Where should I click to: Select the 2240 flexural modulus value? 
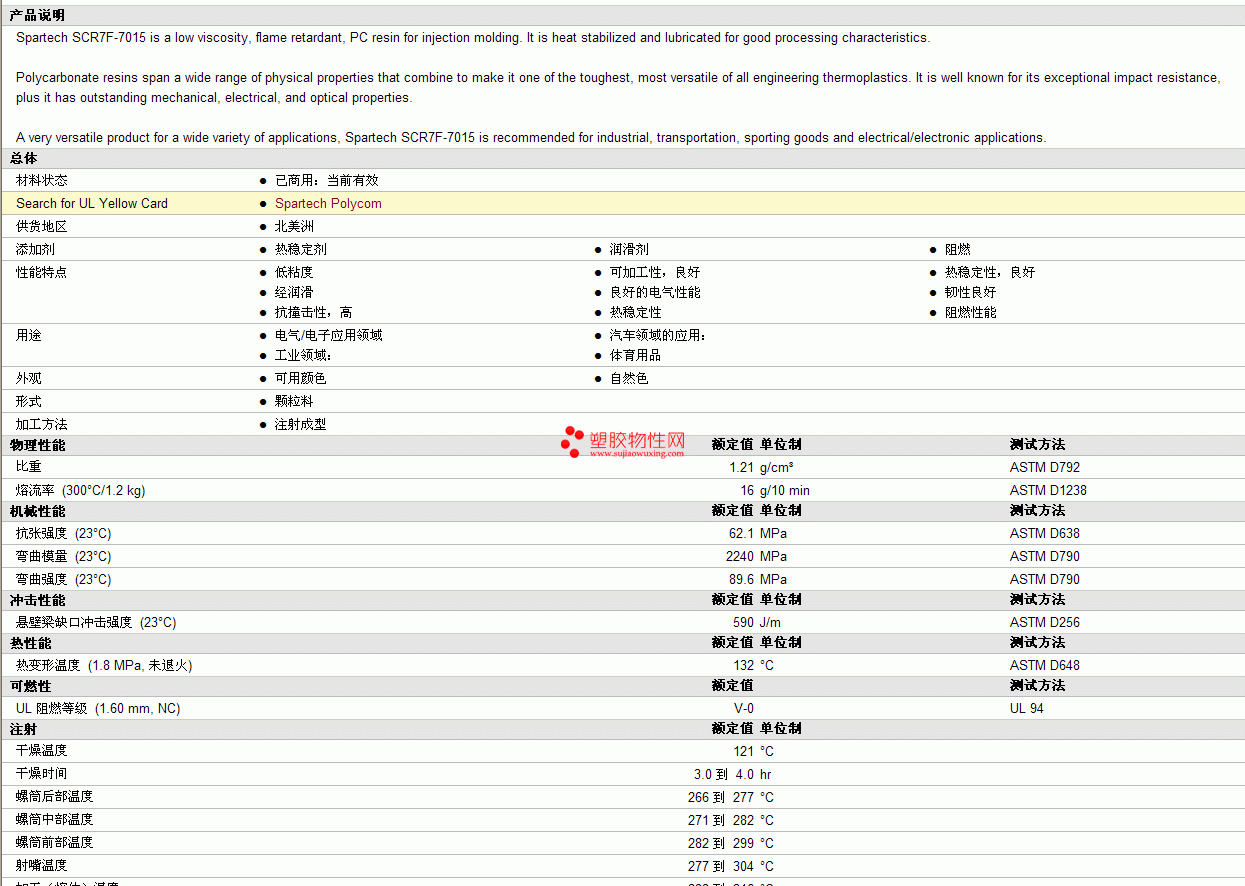(740, 556)
